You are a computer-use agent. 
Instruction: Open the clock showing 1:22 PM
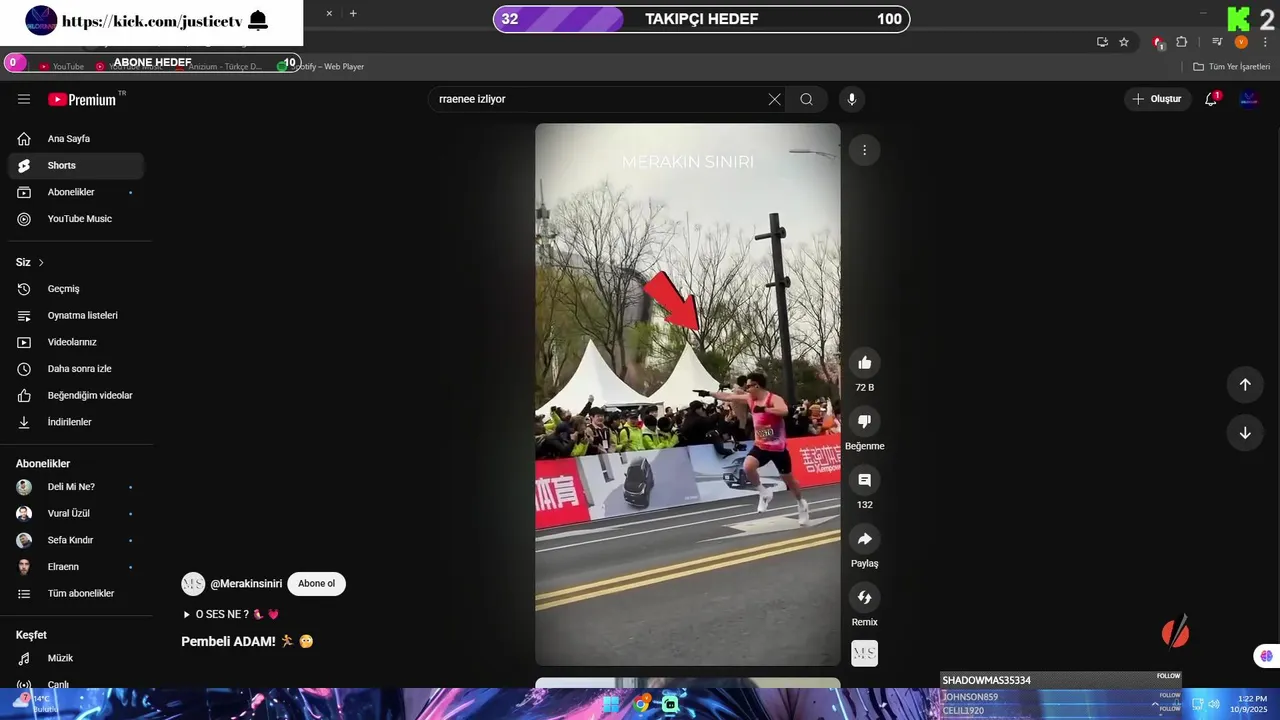[1252, 704]
